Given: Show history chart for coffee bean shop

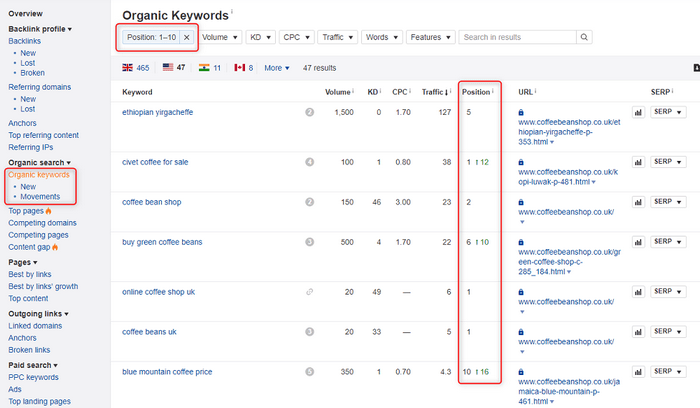Looking at the screenshot, I should (x=638, y=202).
